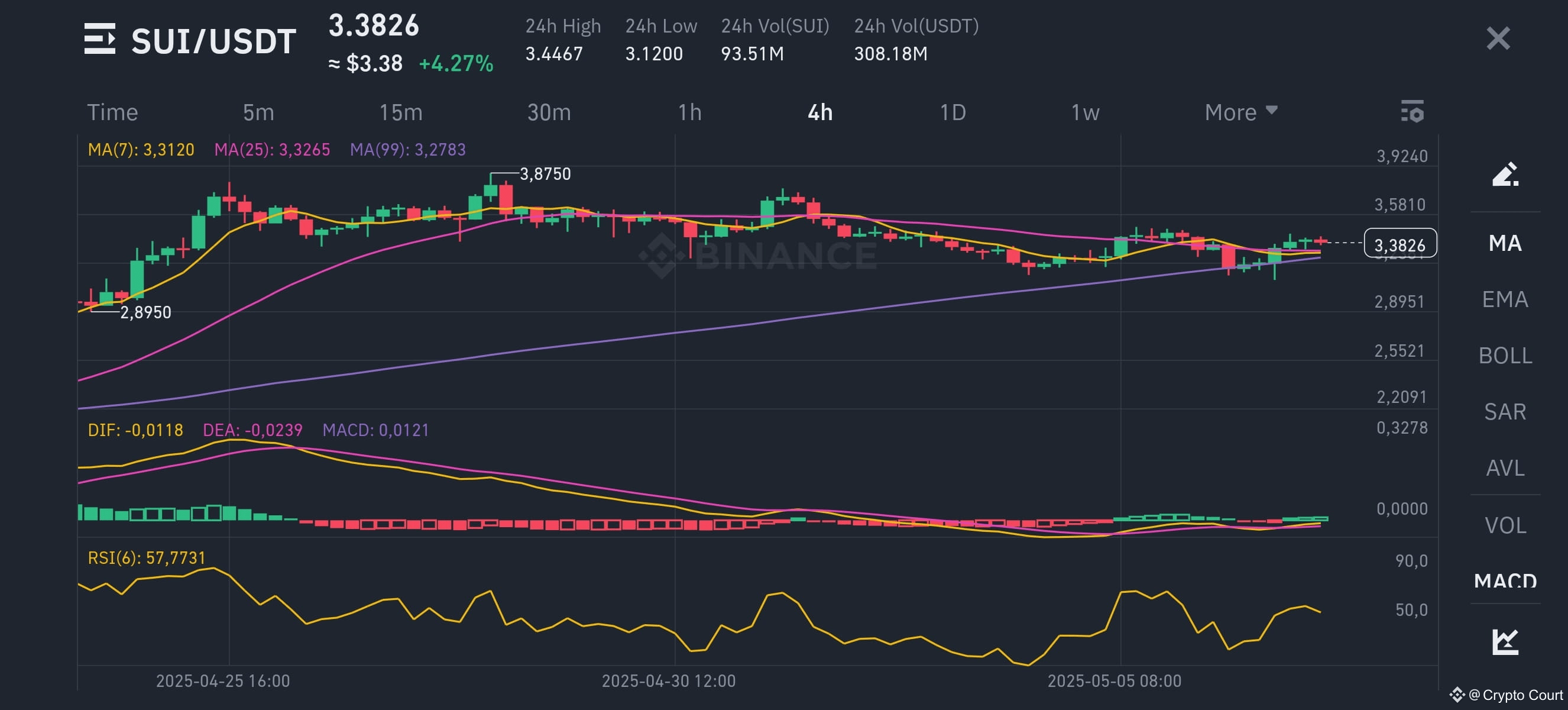1568x710 pixels.
Task: Open the trading pair list menu icon
Action: click(100, 39)
